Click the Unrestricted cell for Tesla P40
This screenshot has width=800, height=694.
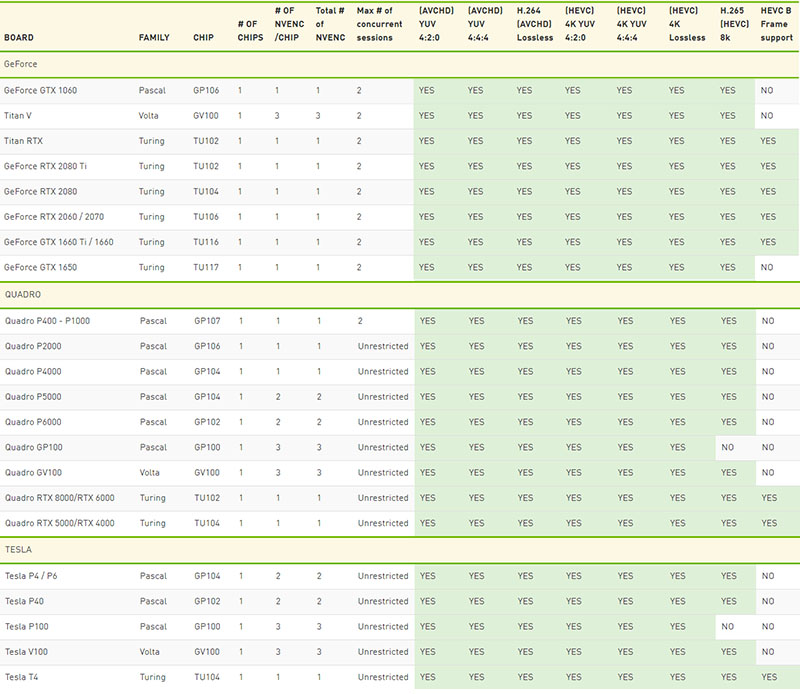point(383,601)
